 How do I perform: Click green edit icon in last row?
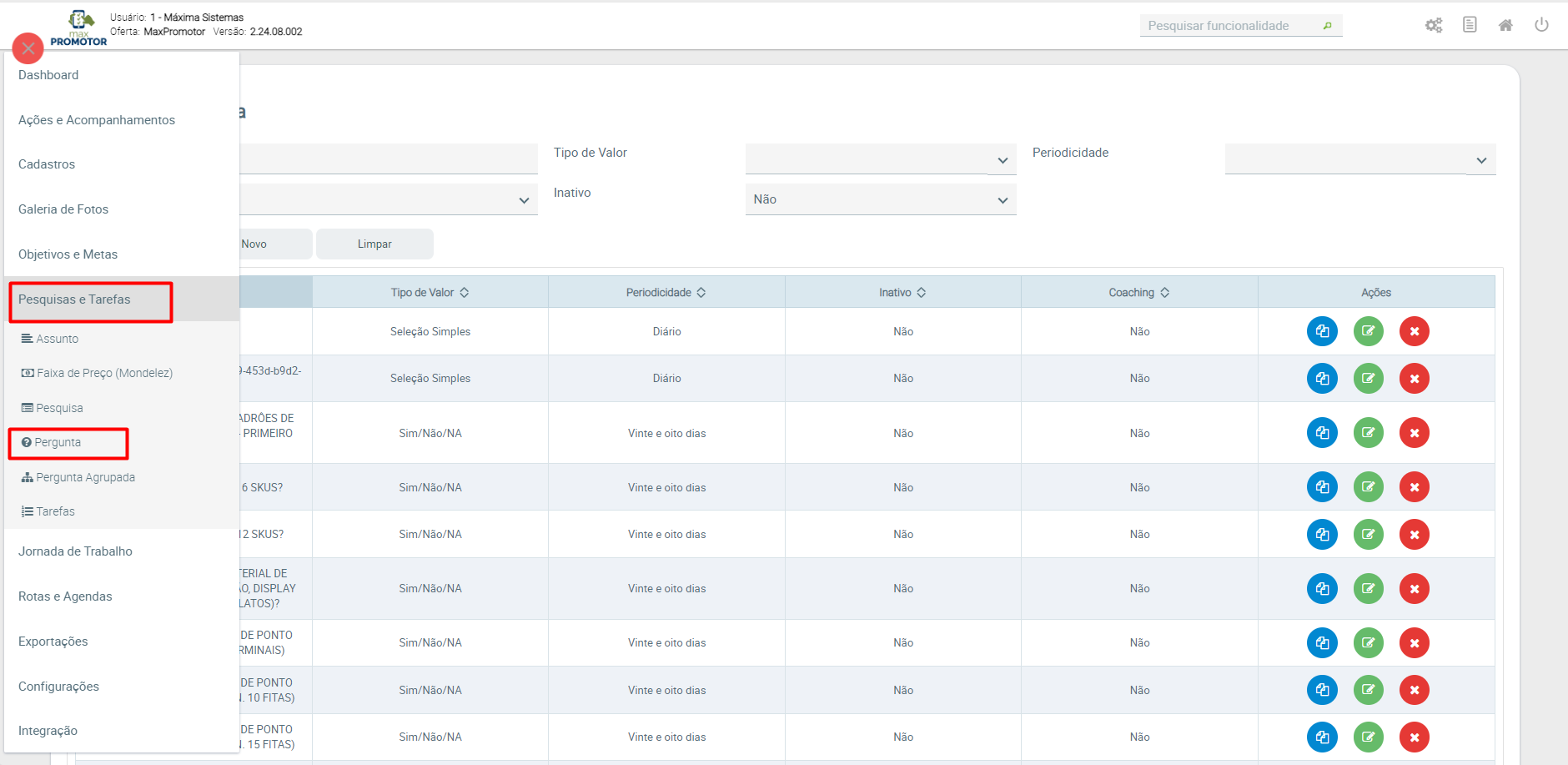coord(1368,737)
